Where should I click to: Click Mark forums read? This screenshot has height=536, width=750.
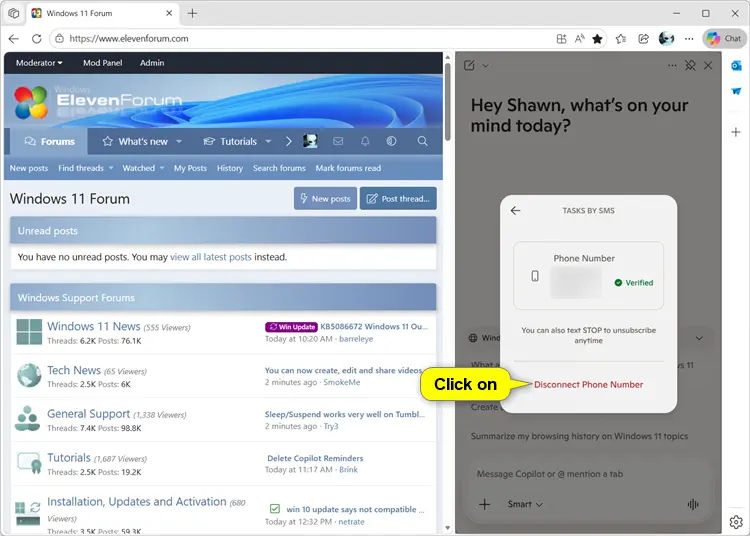tap(348, 168)
